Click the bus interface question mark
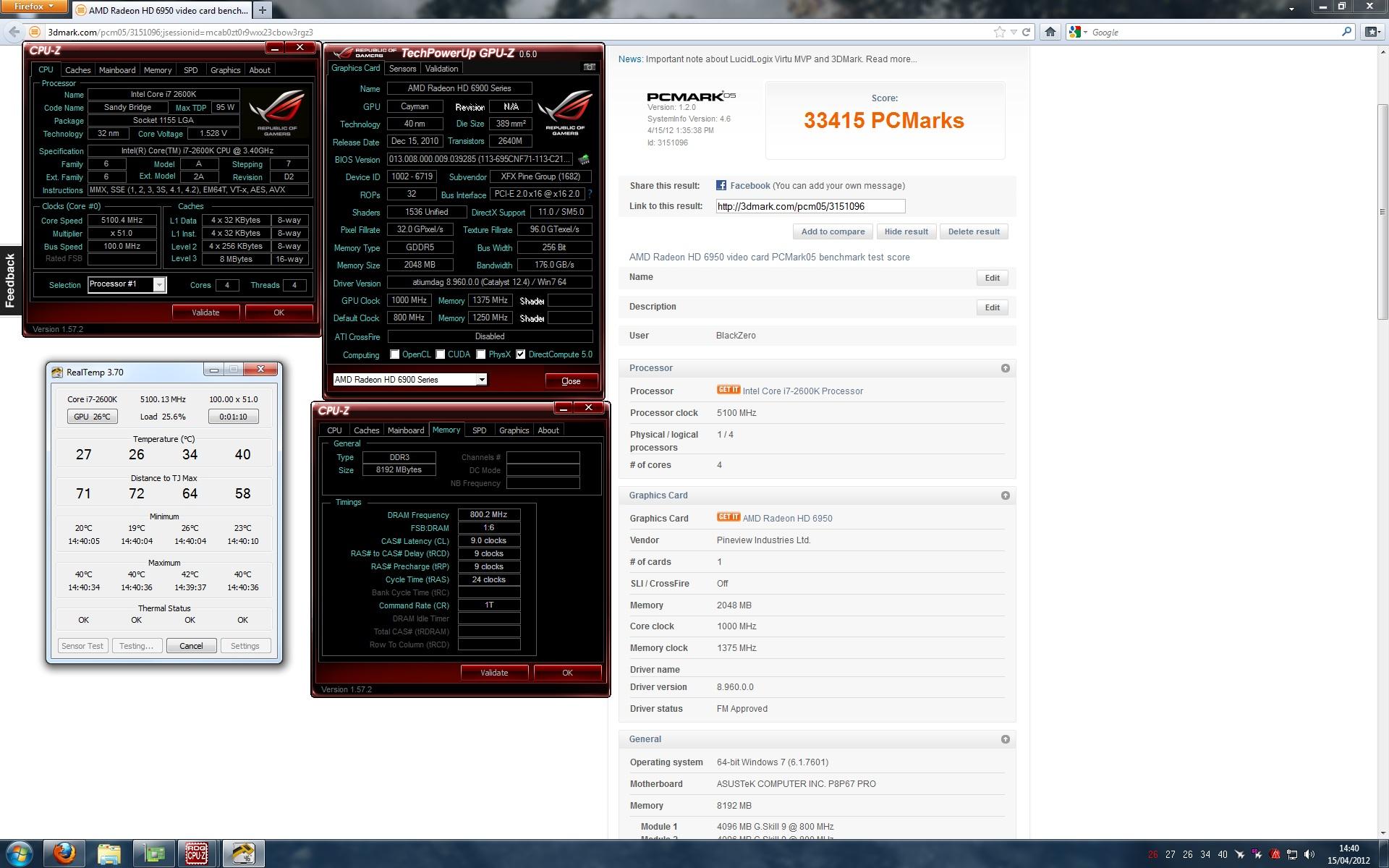 point(590,194)
